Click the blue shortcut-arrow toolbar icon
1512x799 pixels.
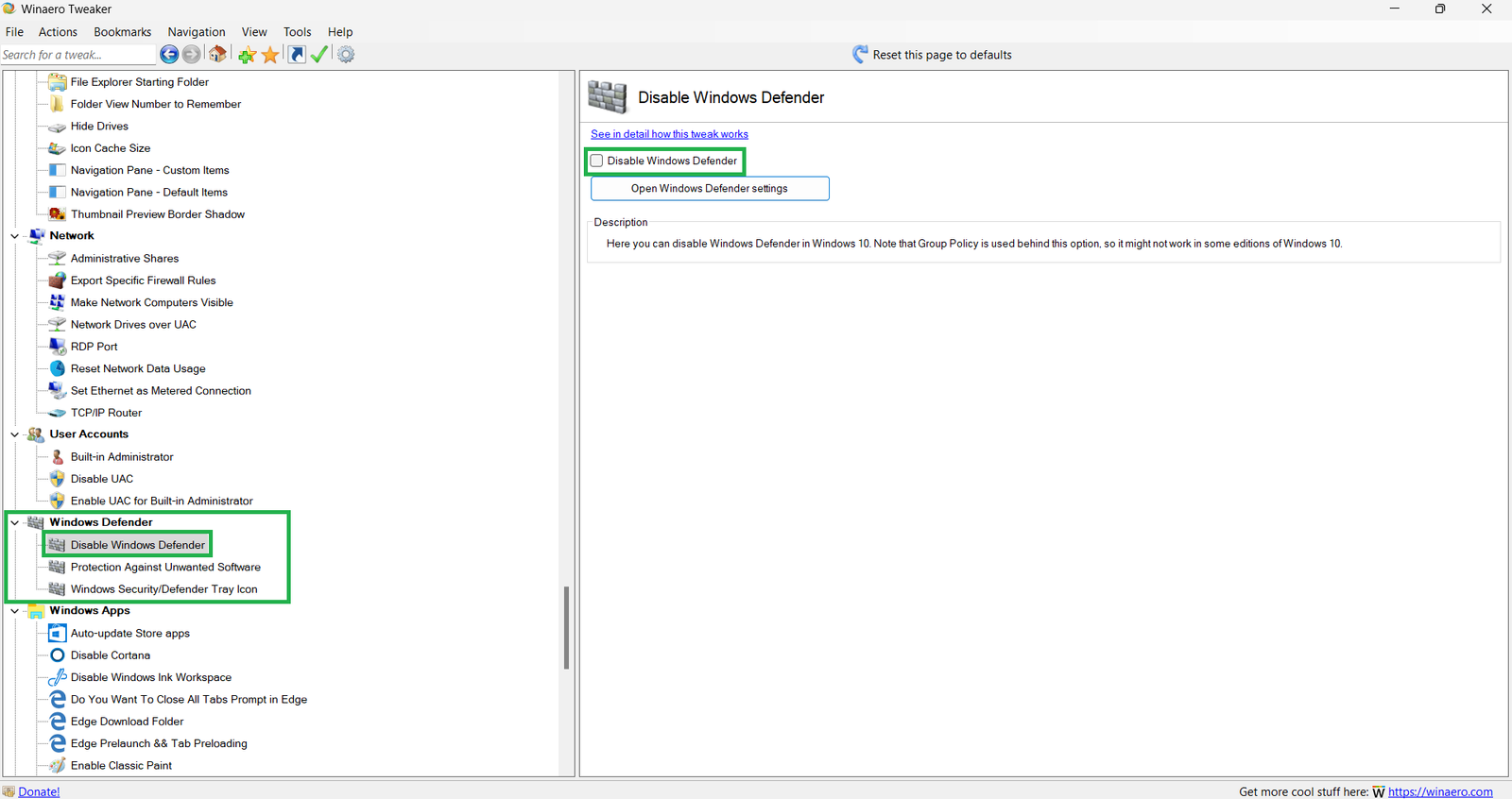coord(297,55)
